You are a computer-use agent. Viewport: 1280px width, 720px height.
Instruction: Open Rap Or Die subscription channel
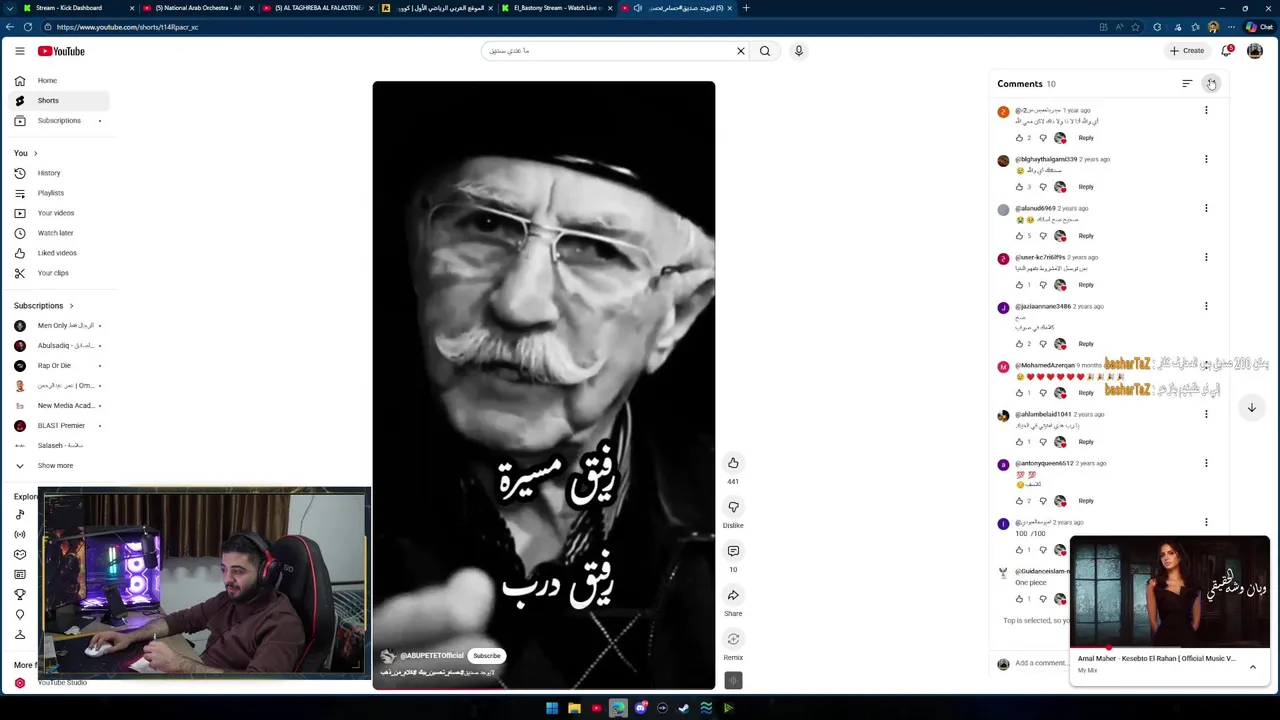[x=59, y=366]
